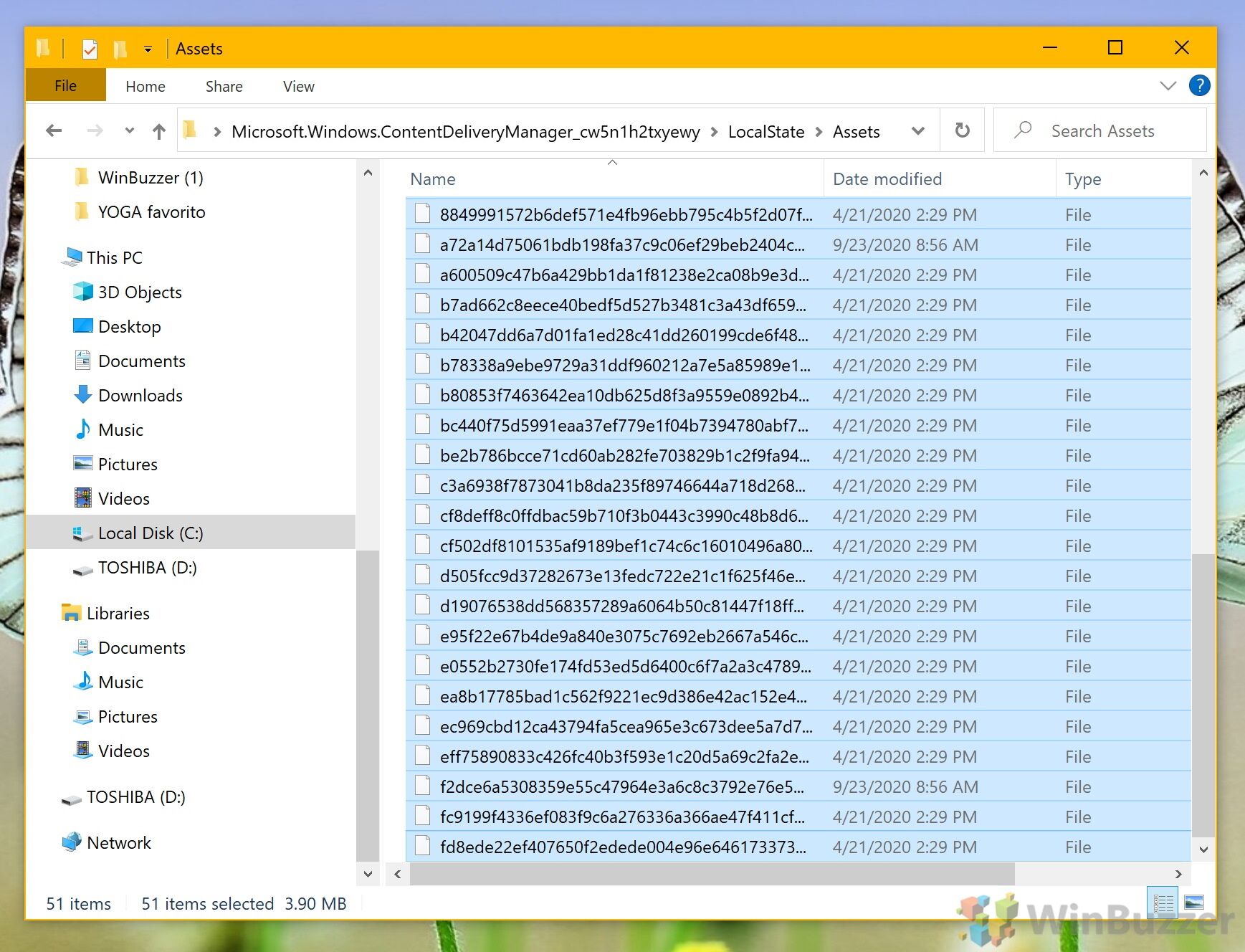Open the File menu tab
Viewport: 1245px width, 952px height.
coord(65,85)
